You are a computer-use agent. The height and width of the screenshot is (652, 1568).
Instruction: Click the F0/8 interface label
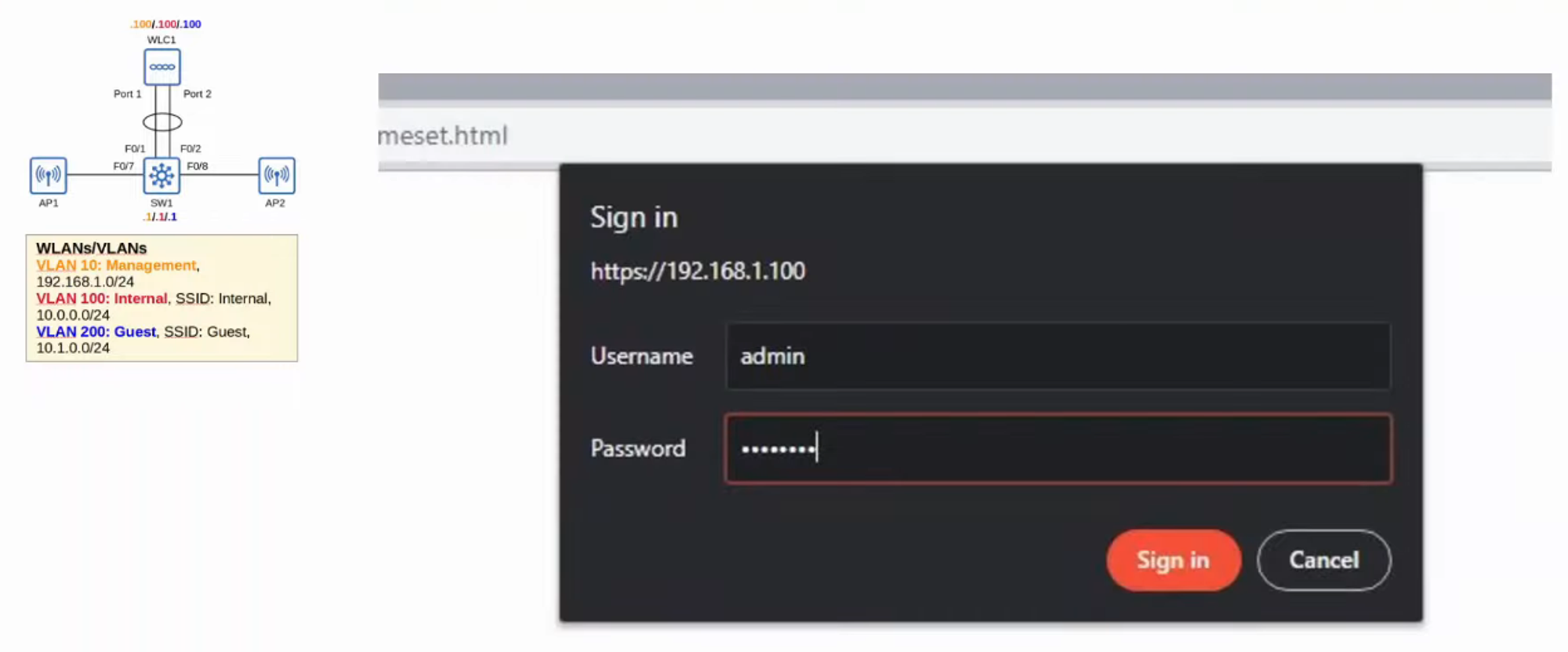pyautogui.click(x=197, y=166)
